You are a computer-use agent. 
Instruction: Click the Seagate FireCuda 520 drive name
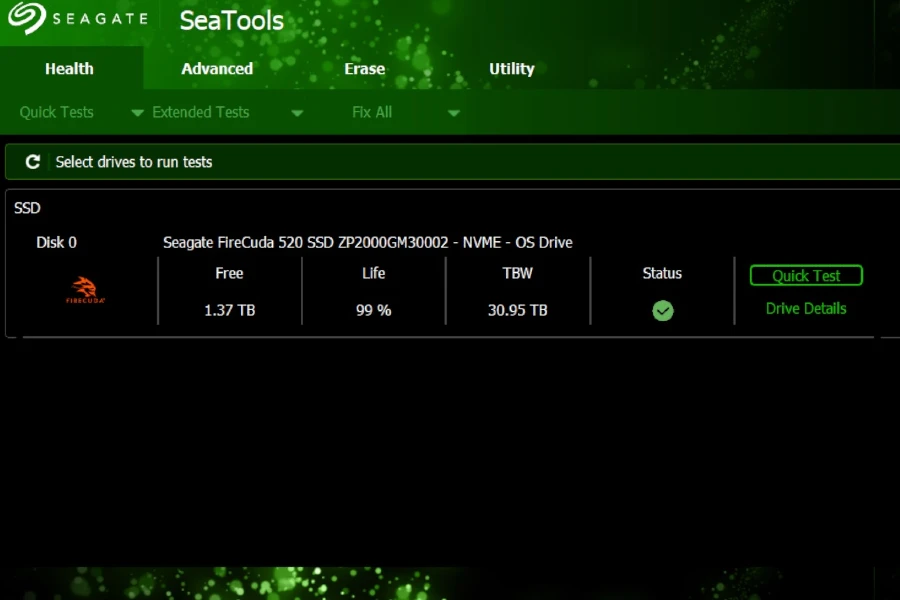[367, 242]
